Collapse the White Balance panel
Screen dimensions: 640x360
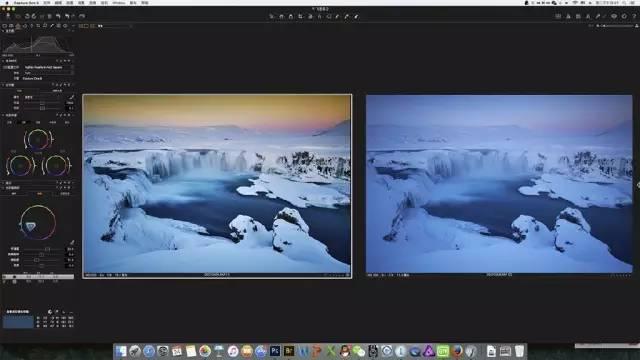pos(3,85)
